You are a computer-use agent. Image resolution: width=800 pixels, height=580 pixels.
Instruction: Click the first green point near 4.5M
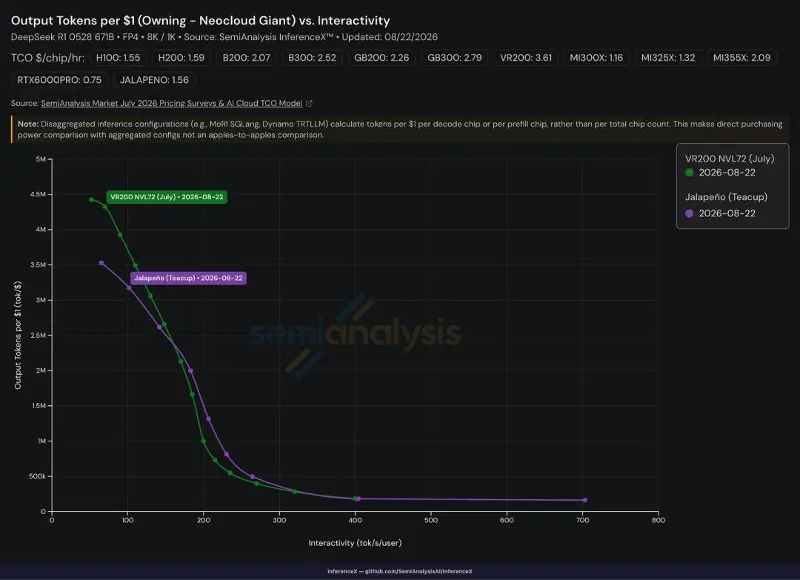(x=91, y=199)
